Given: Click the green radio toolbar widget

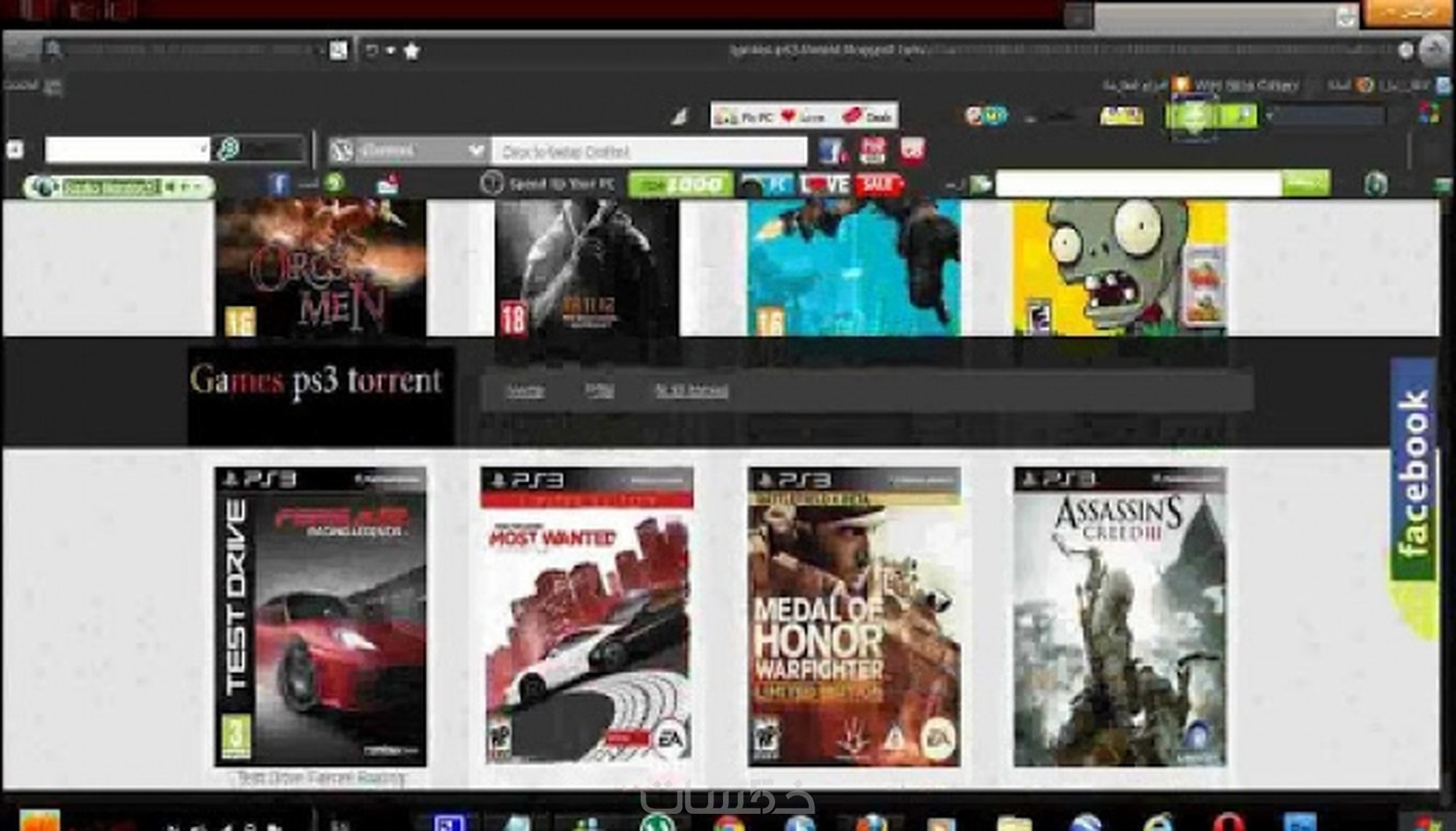Looking at the screenshot, I should [118, 186].
